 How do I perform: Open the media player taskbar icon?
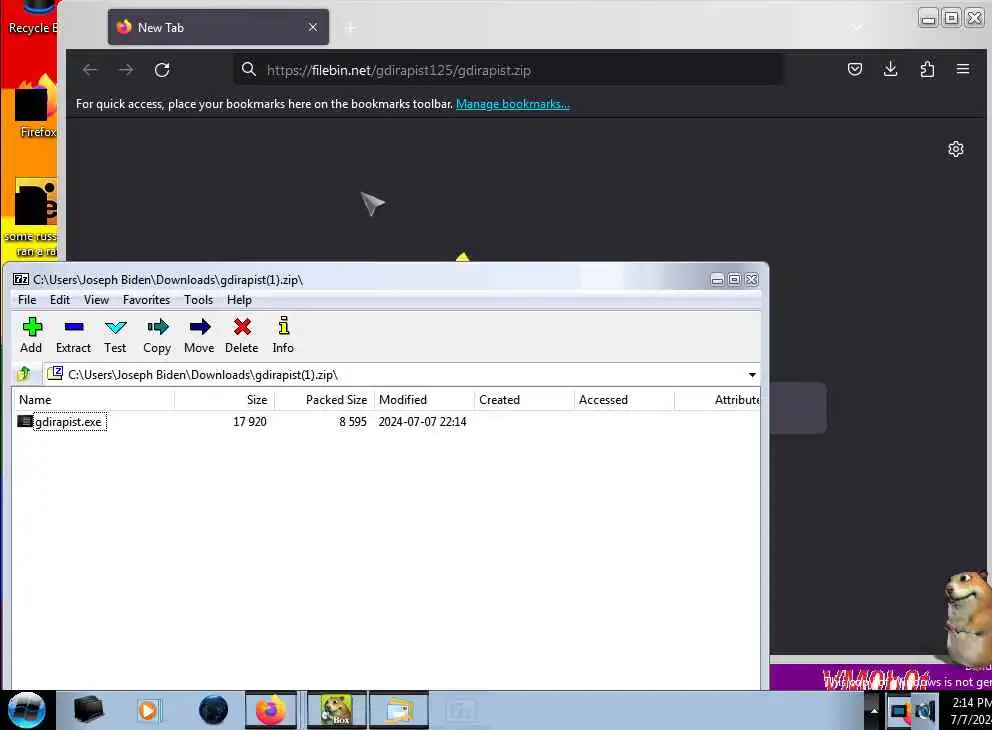point(149,710)
